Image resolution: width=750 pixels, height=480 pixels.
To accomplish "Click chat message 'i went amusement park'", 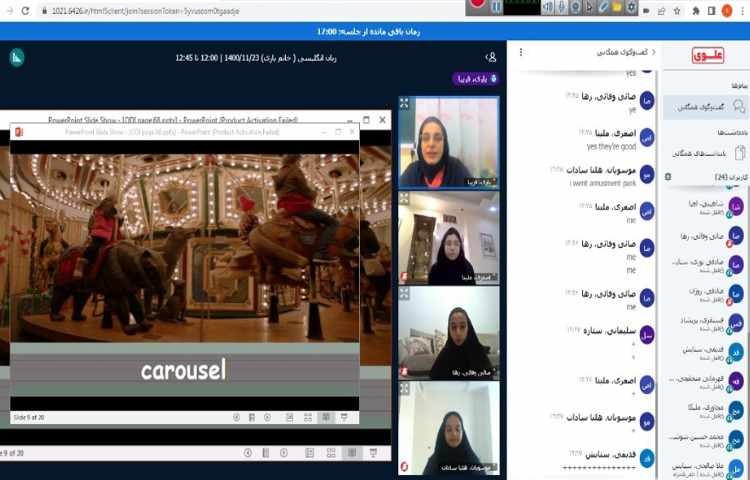I will (x=603, y=183).
